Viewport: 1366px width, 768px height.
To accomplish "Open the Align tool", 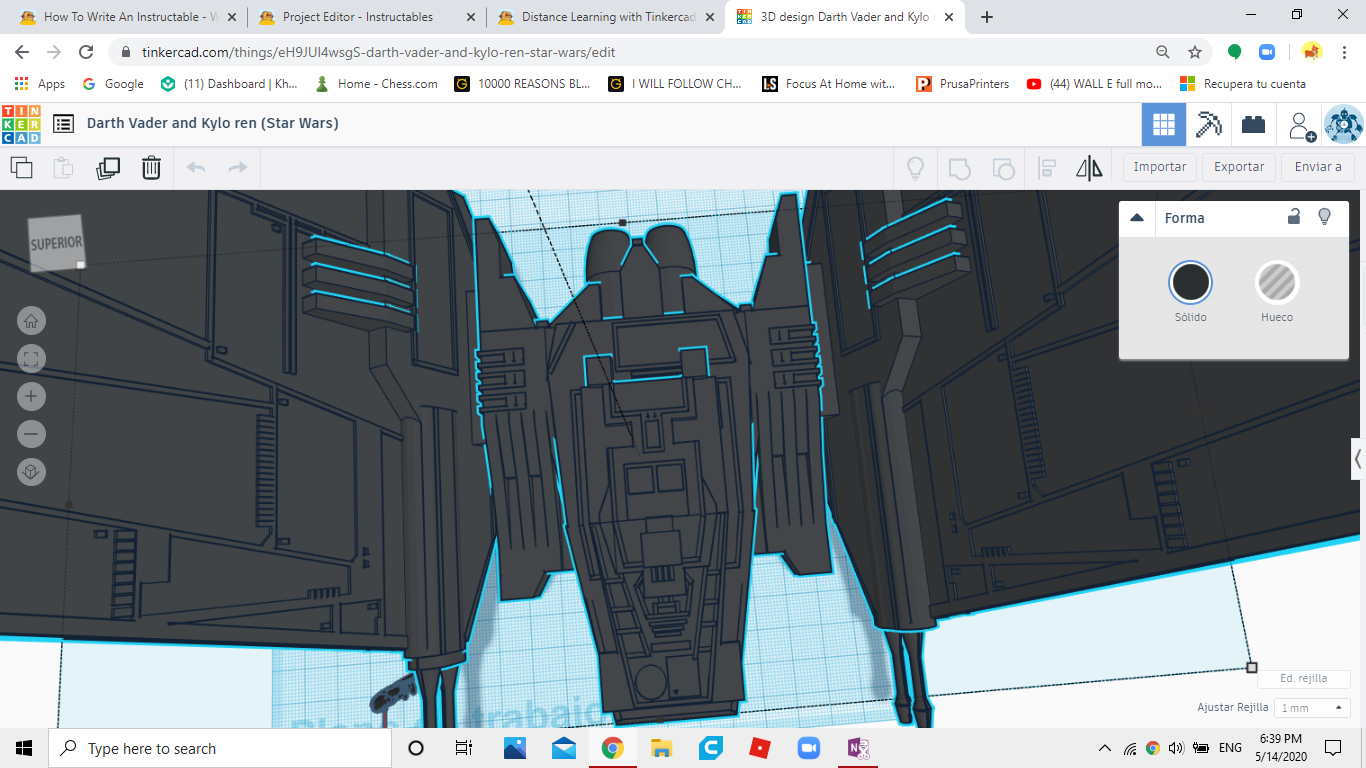I will click(1047, 168).
